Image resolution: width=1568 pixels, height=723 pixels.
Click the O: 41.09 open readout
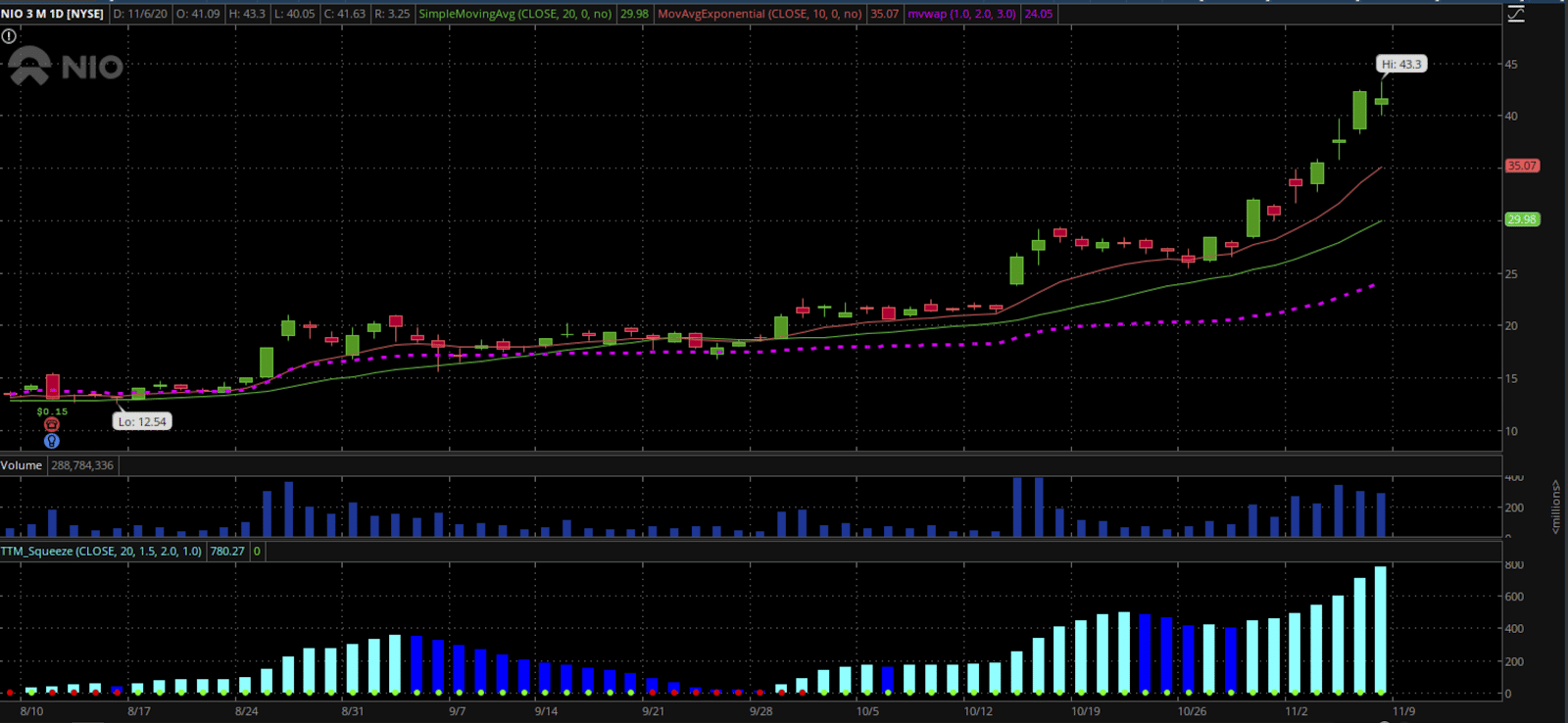click(198, 14)
